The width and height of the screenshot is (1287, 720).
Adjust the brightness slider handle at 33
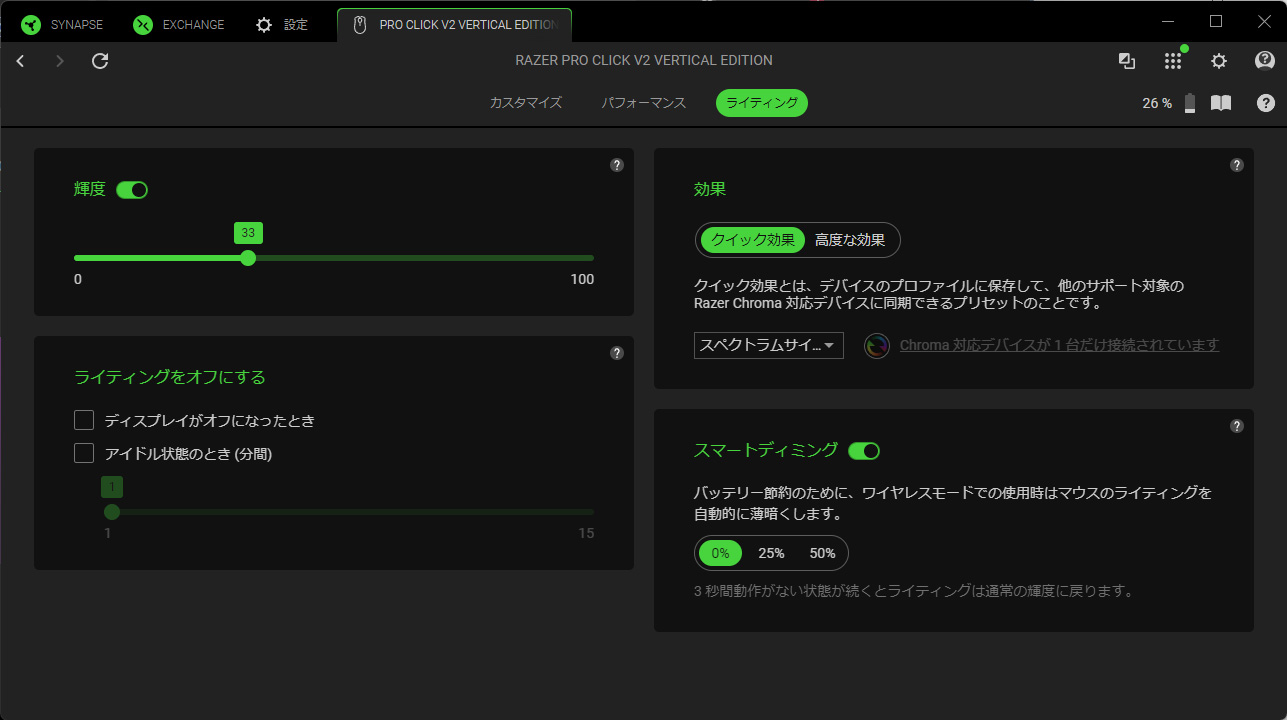[x=248, y=258]
